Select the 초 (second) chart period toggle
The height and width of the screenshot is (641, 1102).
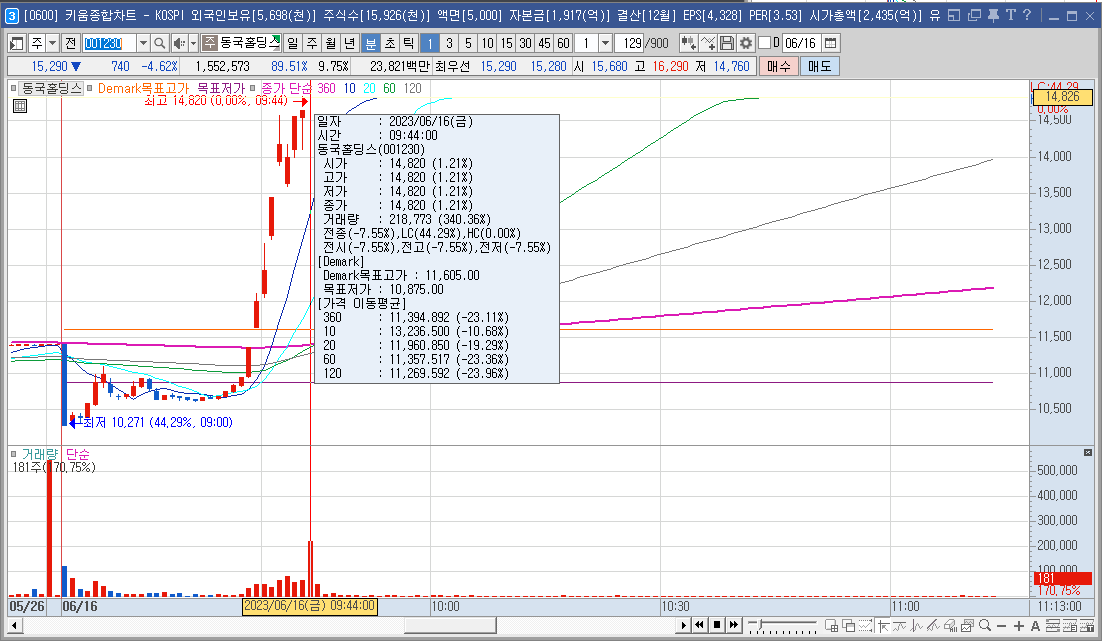[x=389, y=43]
